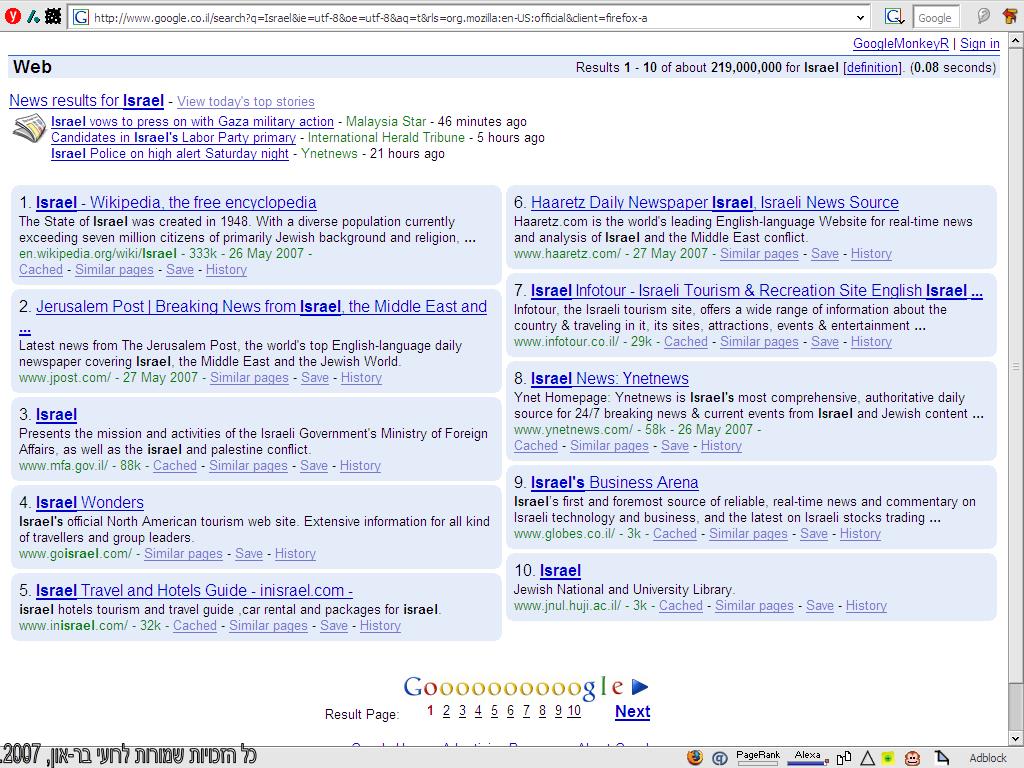Open the Israel's Business Arena result title

(x=615, y=483)
